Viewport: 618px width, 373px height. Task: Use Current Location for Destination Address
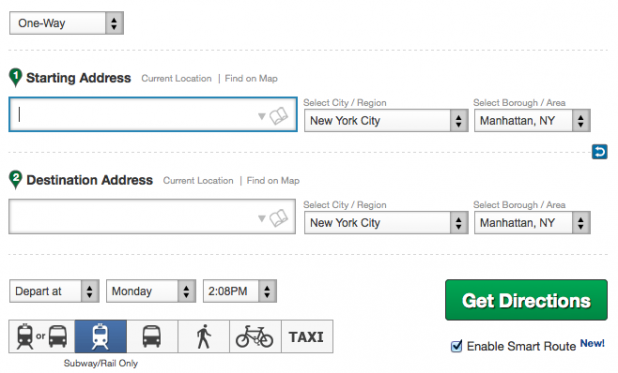pos(198,181)
